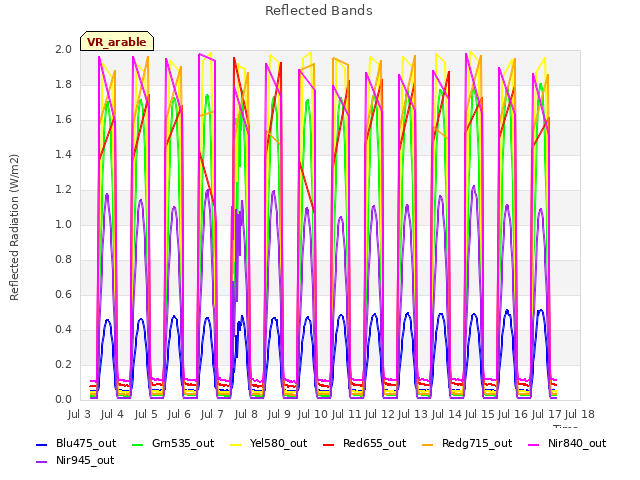Click the Jul 9 x-axis tick label
Image resolution: width=640 pixels, height=480 pixels.
tap(279, 414)
